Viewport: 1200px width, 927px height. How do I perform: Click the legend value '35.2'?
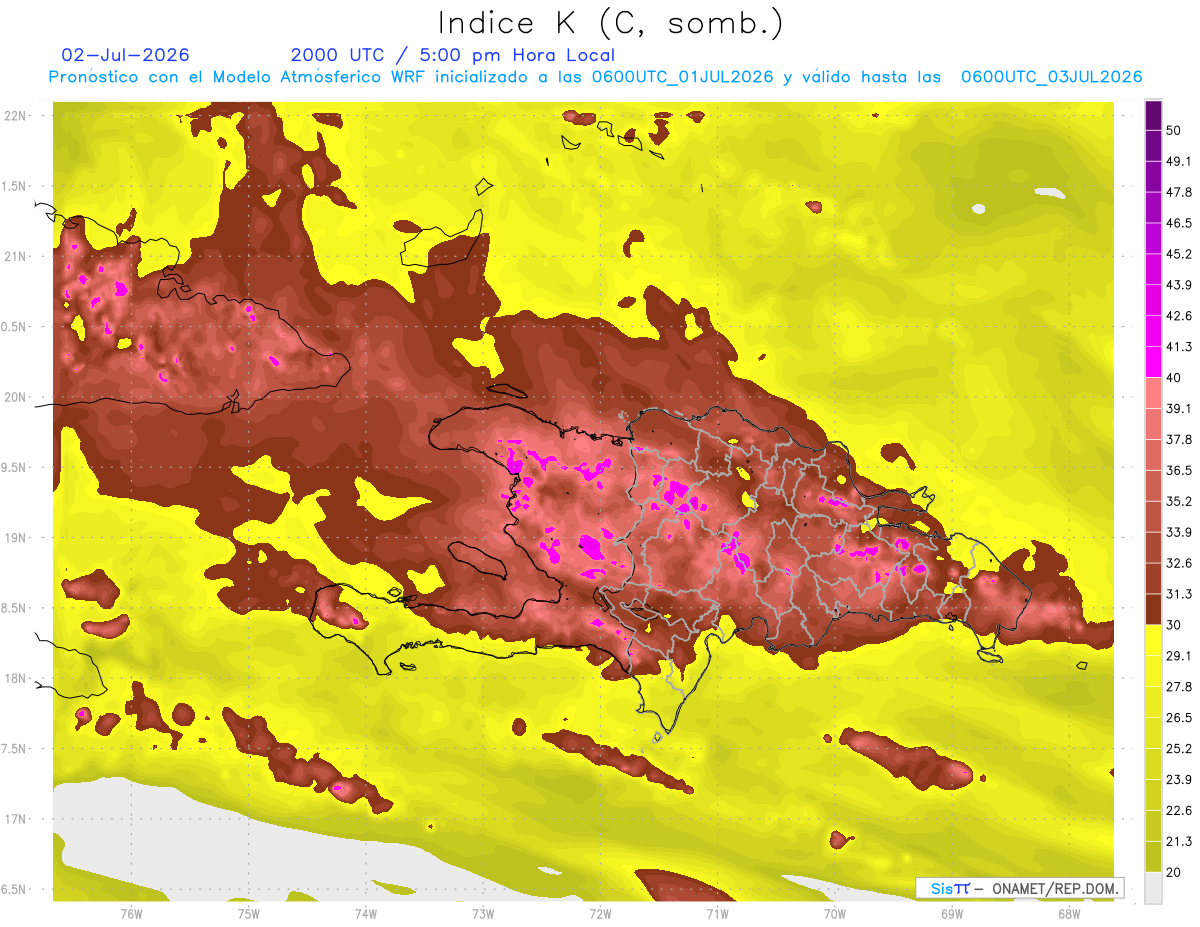[1179, 501]
